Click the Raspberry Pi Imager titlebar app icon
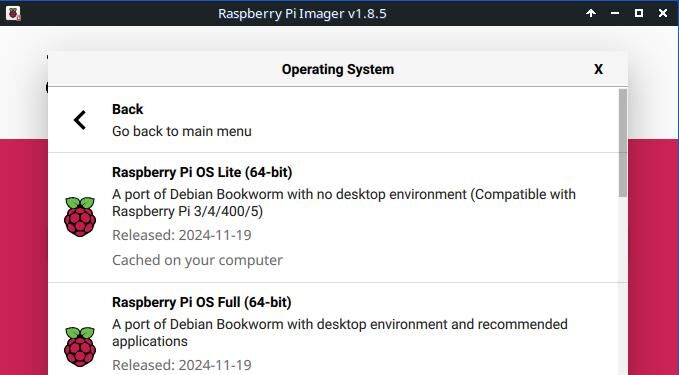679x375 pixels. (13, 13)
